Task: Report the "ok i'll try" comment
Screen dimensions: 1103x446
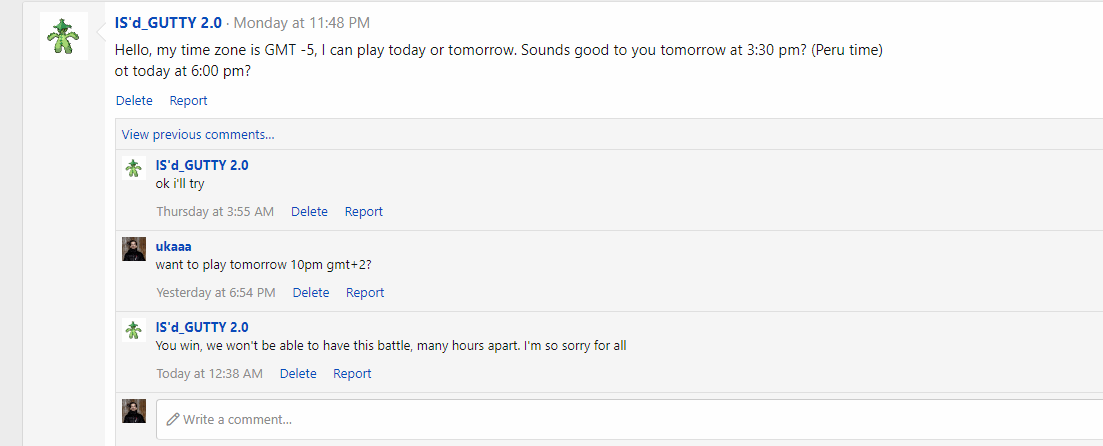Action: click(x=364, y=211)
